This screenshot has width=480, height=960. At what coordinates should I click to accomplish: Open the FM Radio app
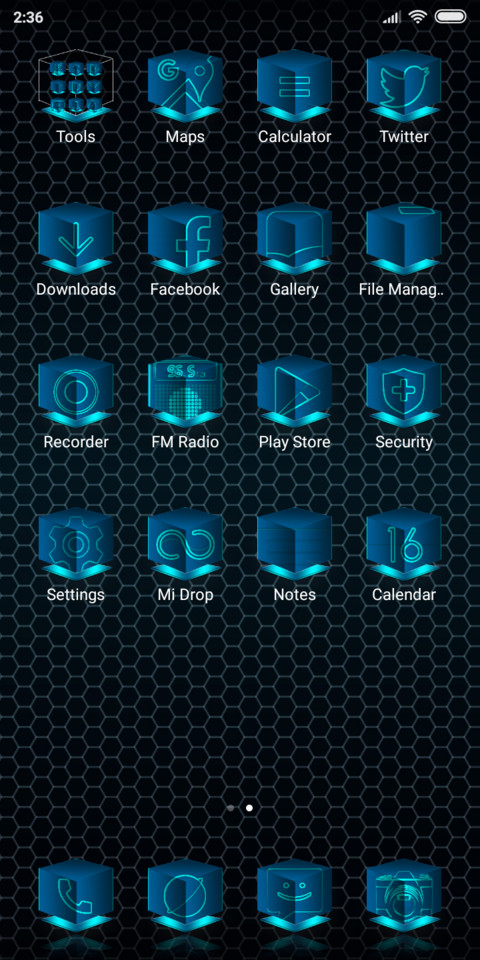(185, 391)
